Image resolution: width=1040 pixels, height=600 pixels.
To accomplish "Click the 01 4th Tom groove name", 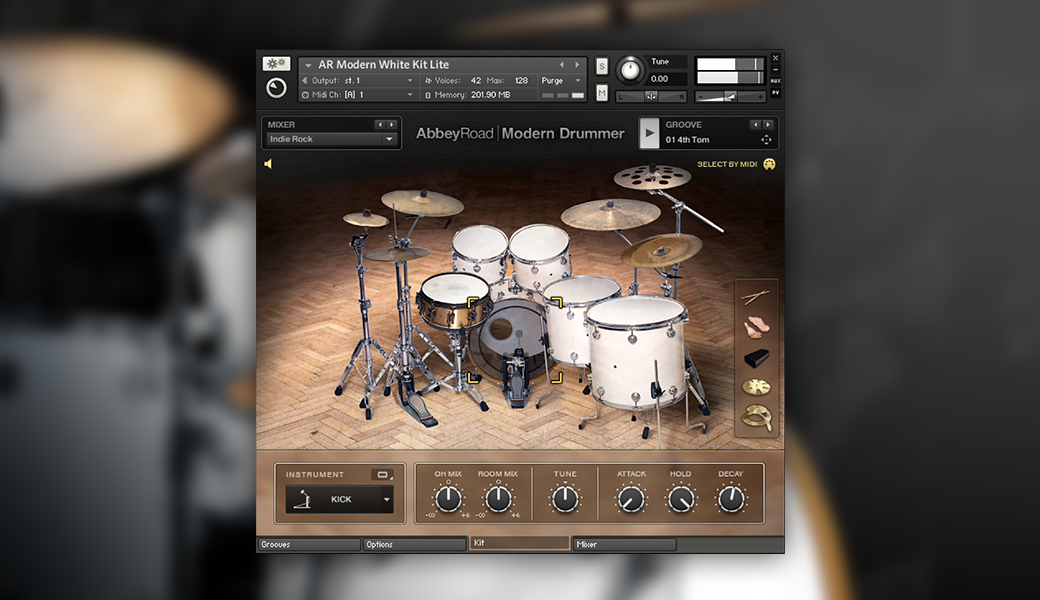I will 687,140.
